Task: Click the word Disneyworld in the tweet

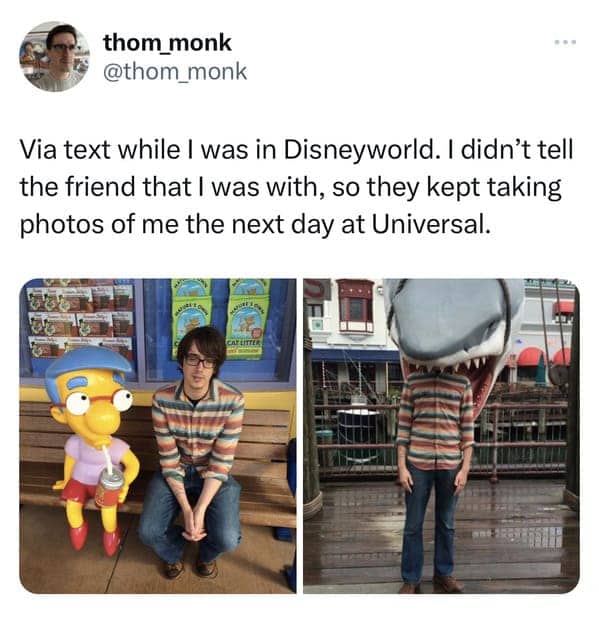Action: 357,151
